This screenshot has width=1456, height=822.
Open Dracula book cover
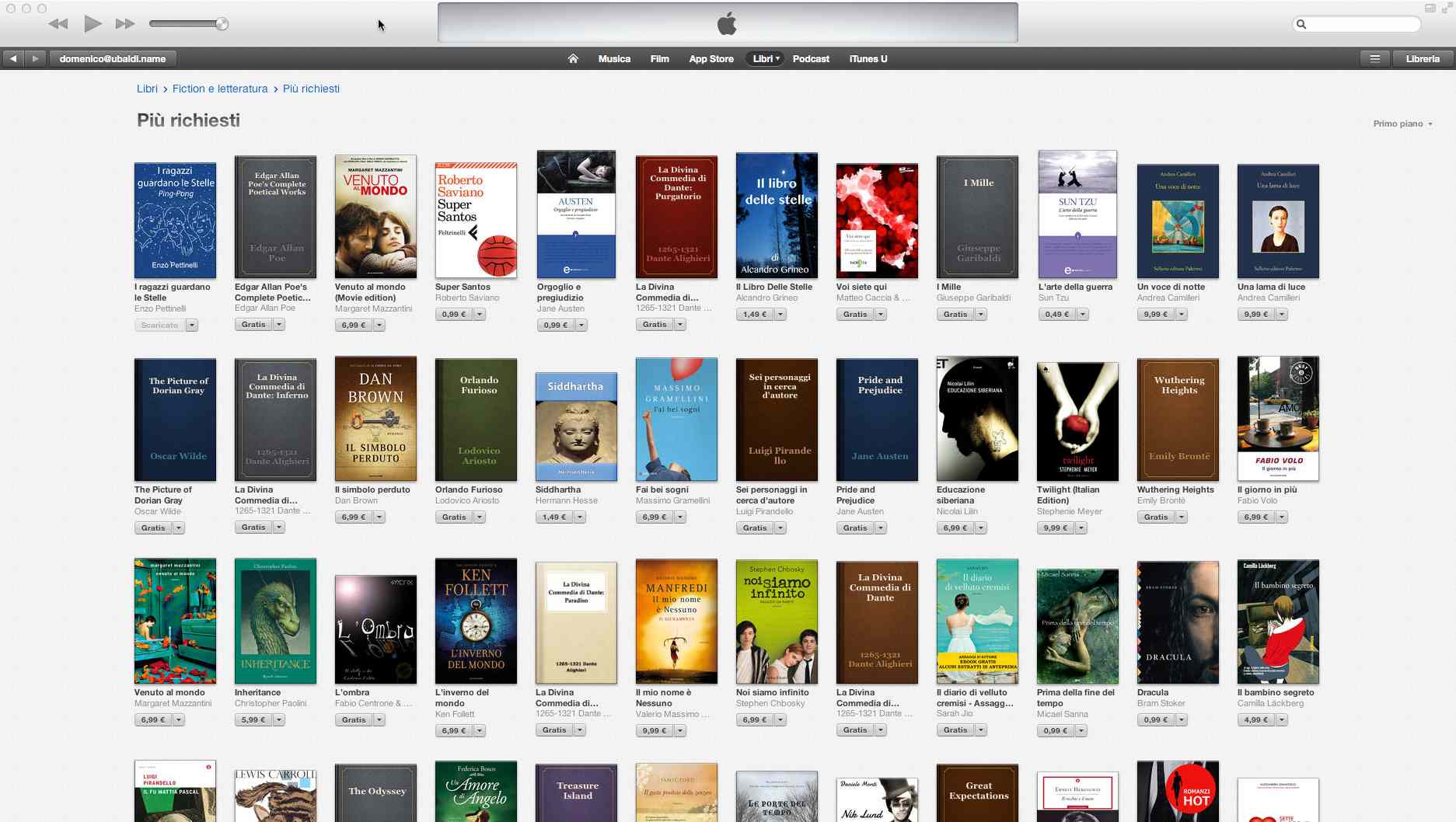coord(1178,622)
